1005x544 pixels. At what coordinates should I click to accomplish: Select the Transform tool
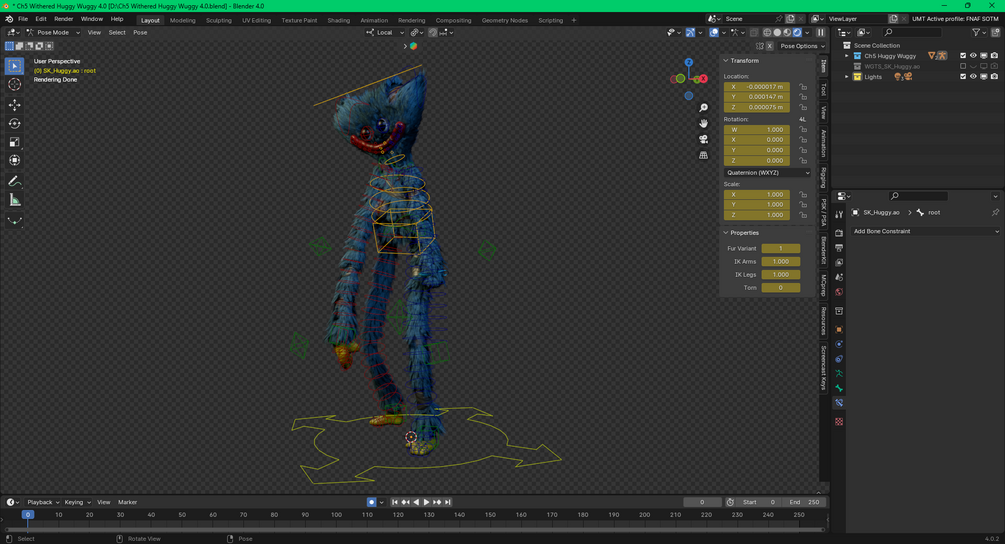tap(15, 160)
